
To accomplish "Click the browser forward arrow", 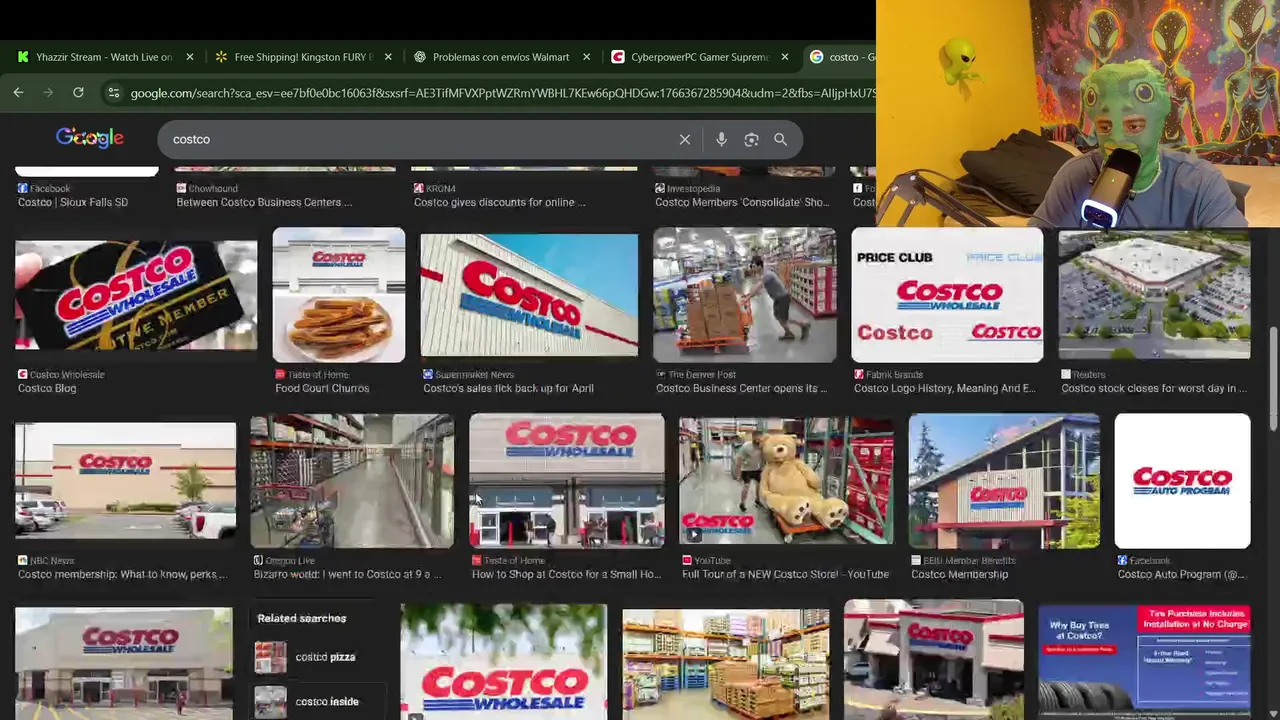I will point(47,93).
